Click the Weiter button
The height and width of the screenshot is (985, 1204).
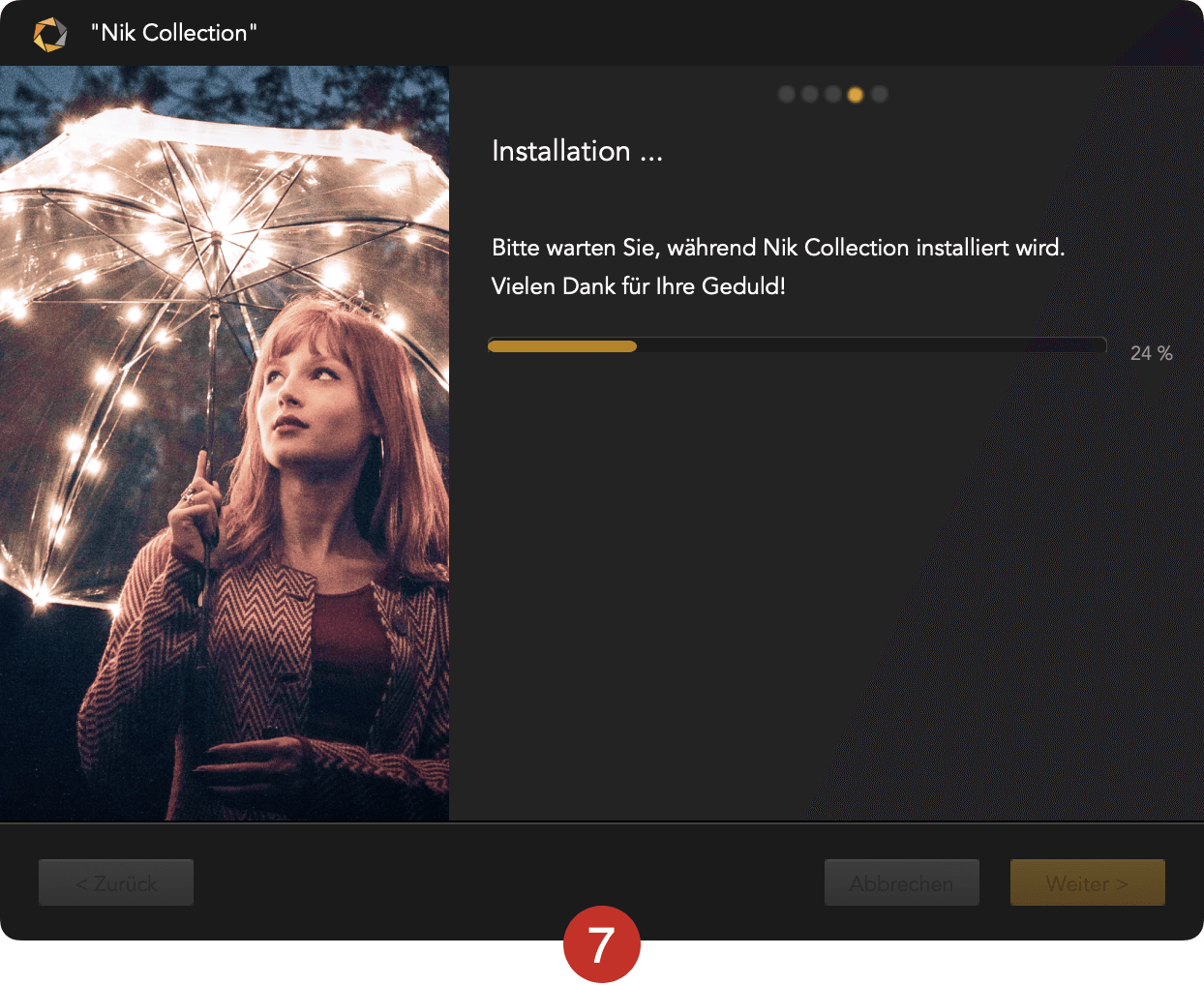click(x=1088, y=882)
